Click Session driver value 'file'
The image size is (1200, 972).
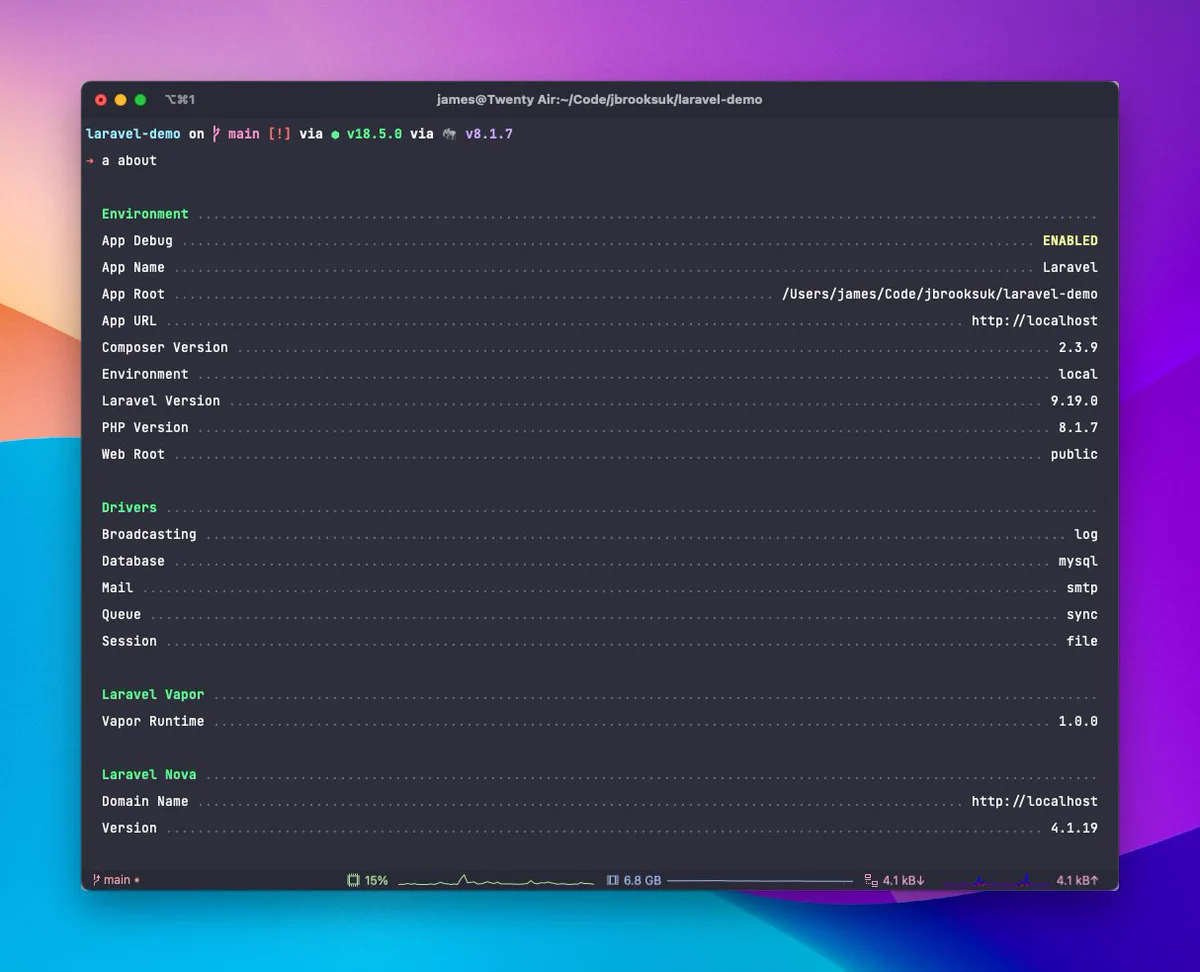(x=1082, y=641)
